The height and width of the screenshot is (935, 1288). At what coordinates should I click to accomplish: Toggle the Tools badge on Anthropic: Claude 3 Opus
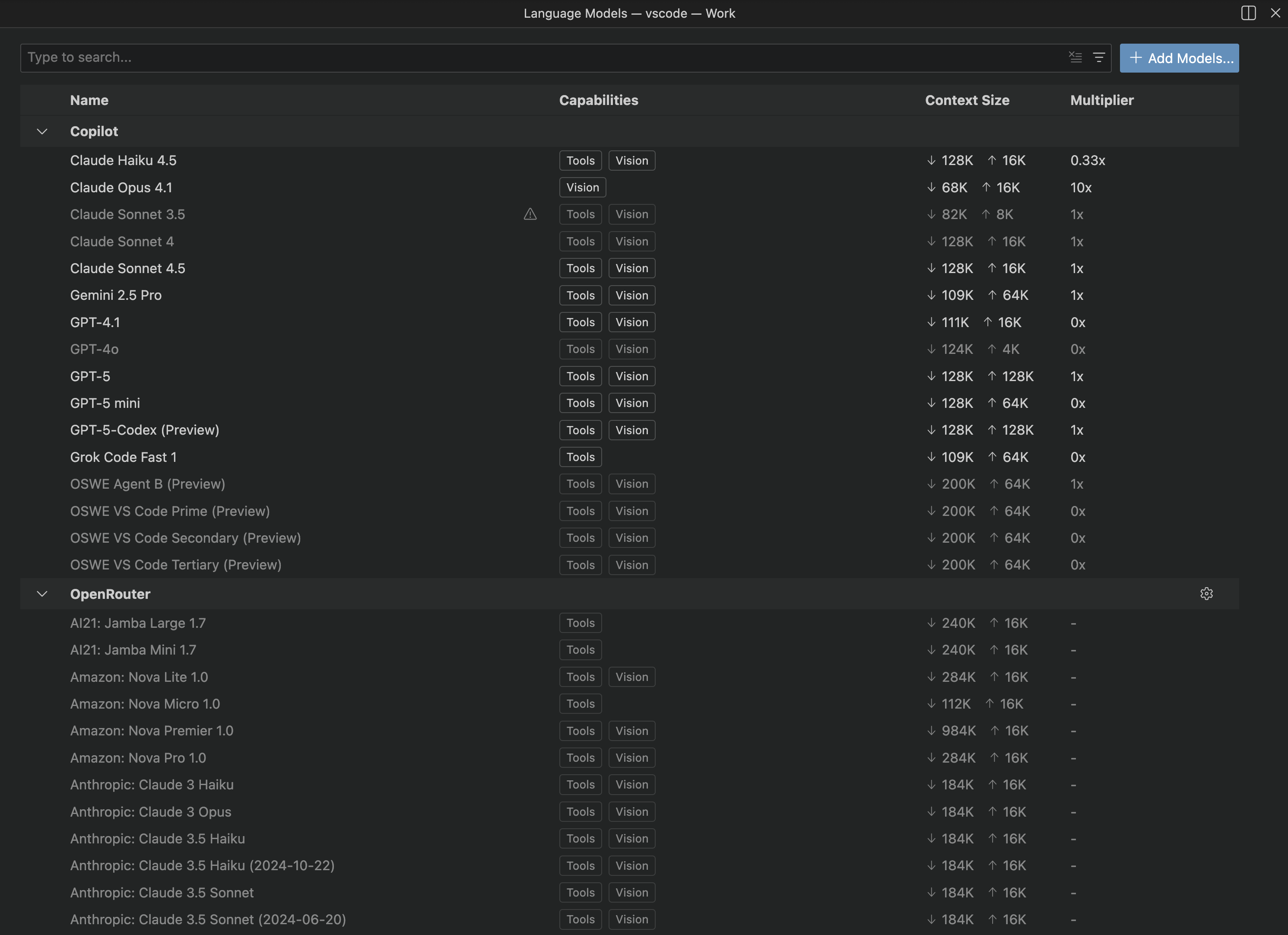(x=580, y=811)
